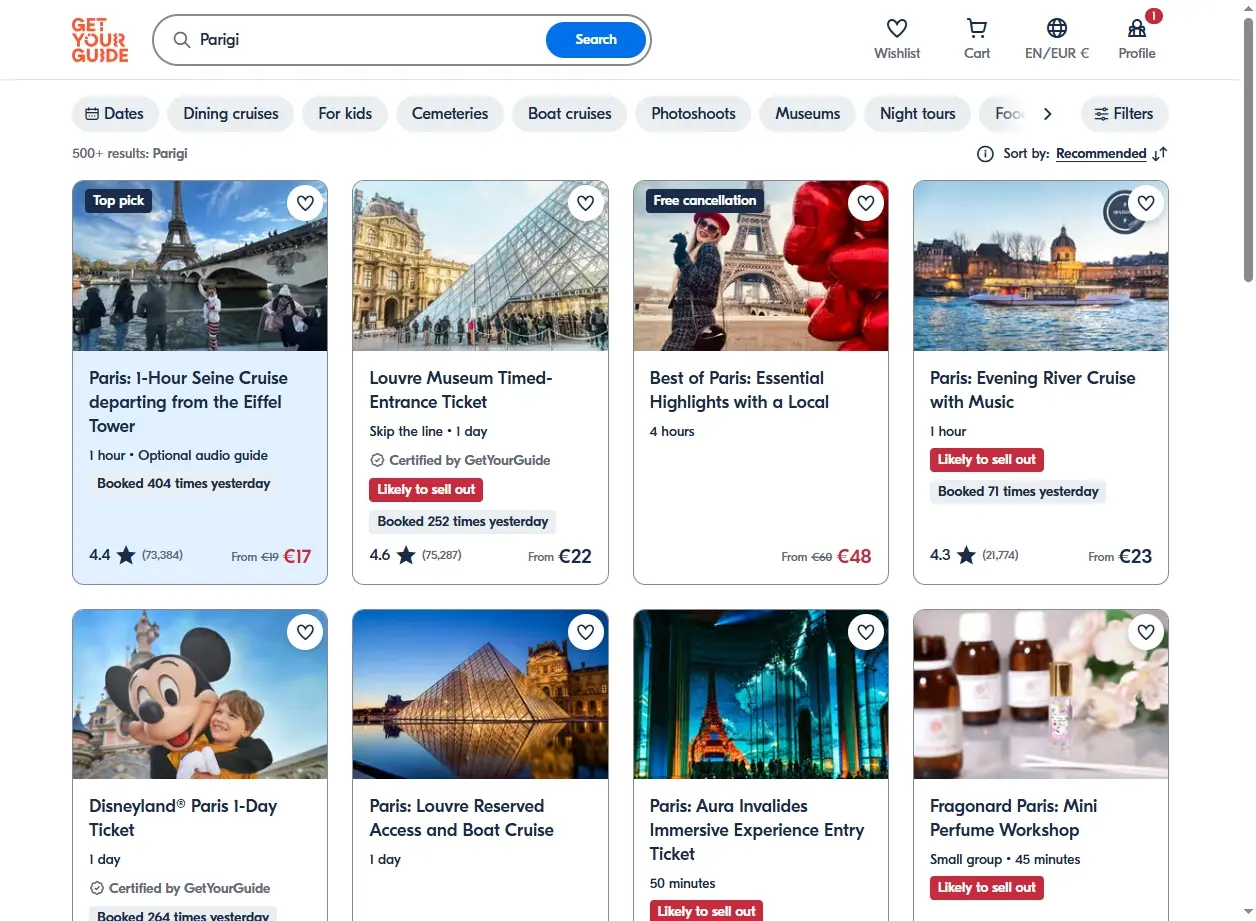Open the EN/EUR language and currency globe
This screenshot has width=1256, height=921.
coord(1057,28)
